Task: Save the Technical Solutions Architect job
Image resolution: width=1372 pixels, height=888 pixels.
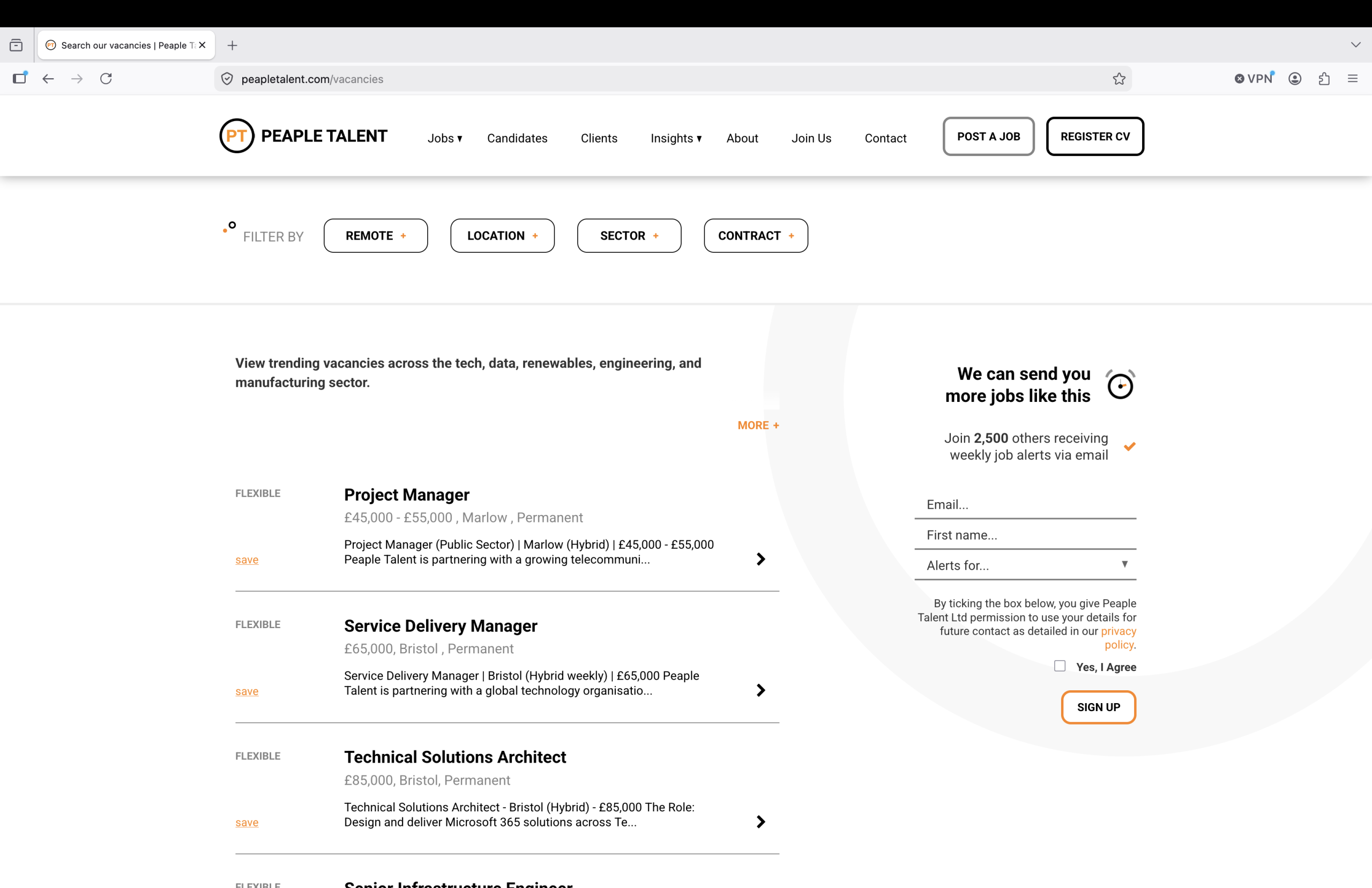Action: 247,822
